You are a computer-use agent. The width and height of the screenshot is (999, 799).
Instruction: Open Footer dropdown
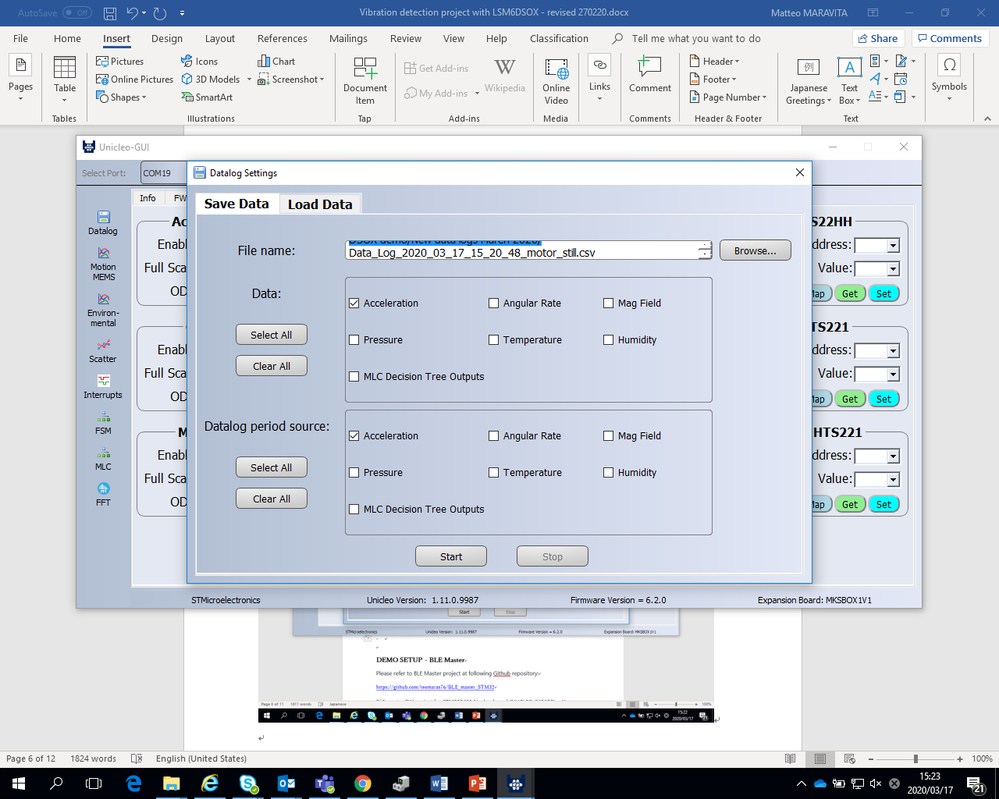[x=713, y=79]
